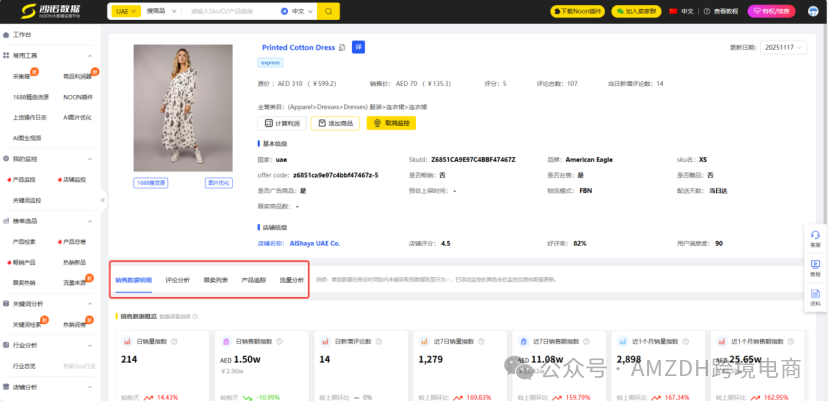Click the 资料 documents icon on right edge
This screenshot has width=828, height=401.
click(x=815, y=296)
